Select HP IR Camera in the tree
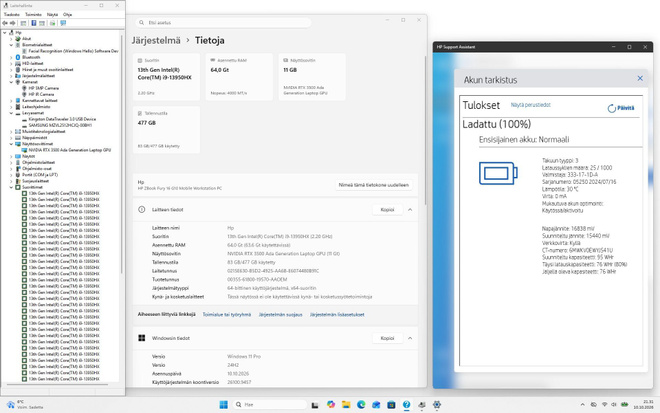660x413 pixels. [x=41, y=94]
